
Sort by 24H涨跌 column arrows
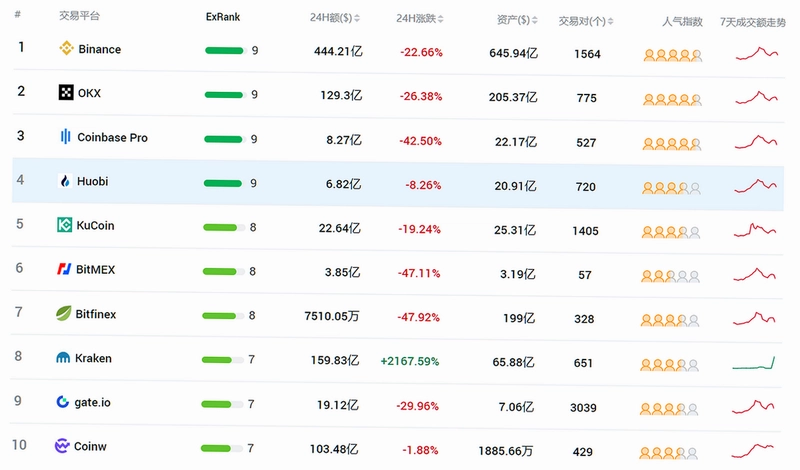point(441,19)
